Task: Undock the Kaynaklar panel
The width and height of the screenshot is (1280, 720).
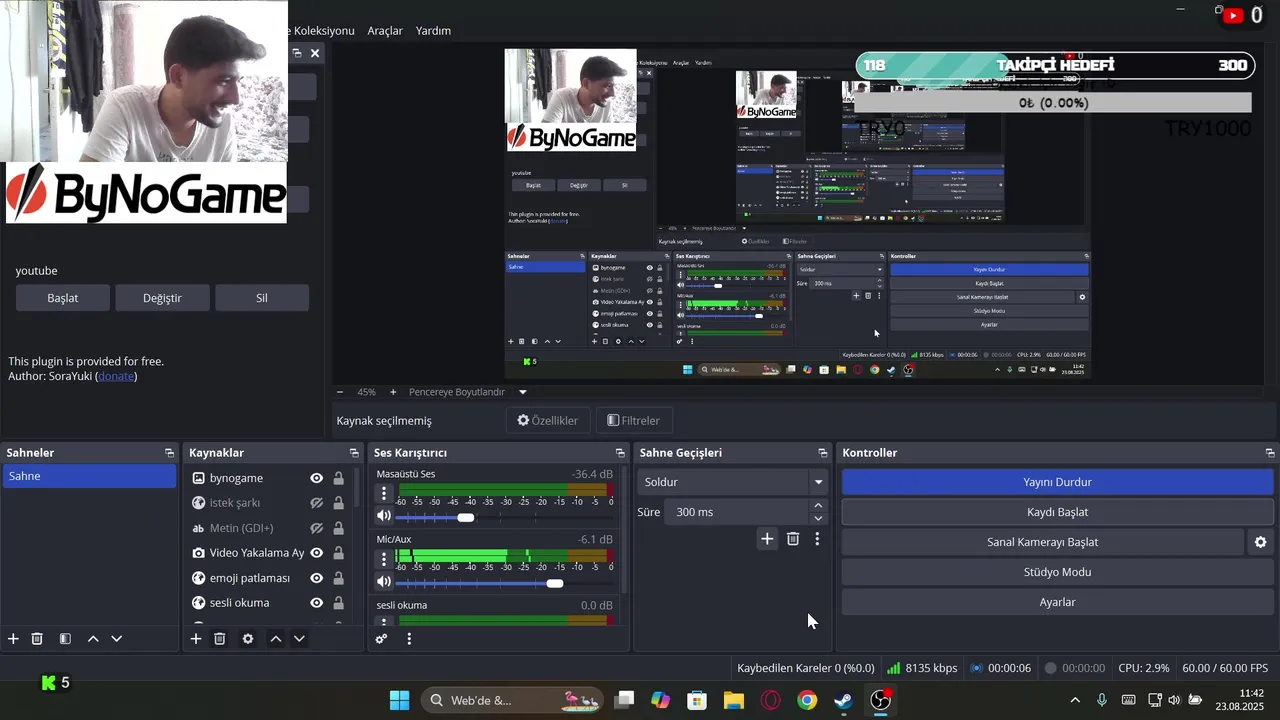Action: click(x=352, y=453)
